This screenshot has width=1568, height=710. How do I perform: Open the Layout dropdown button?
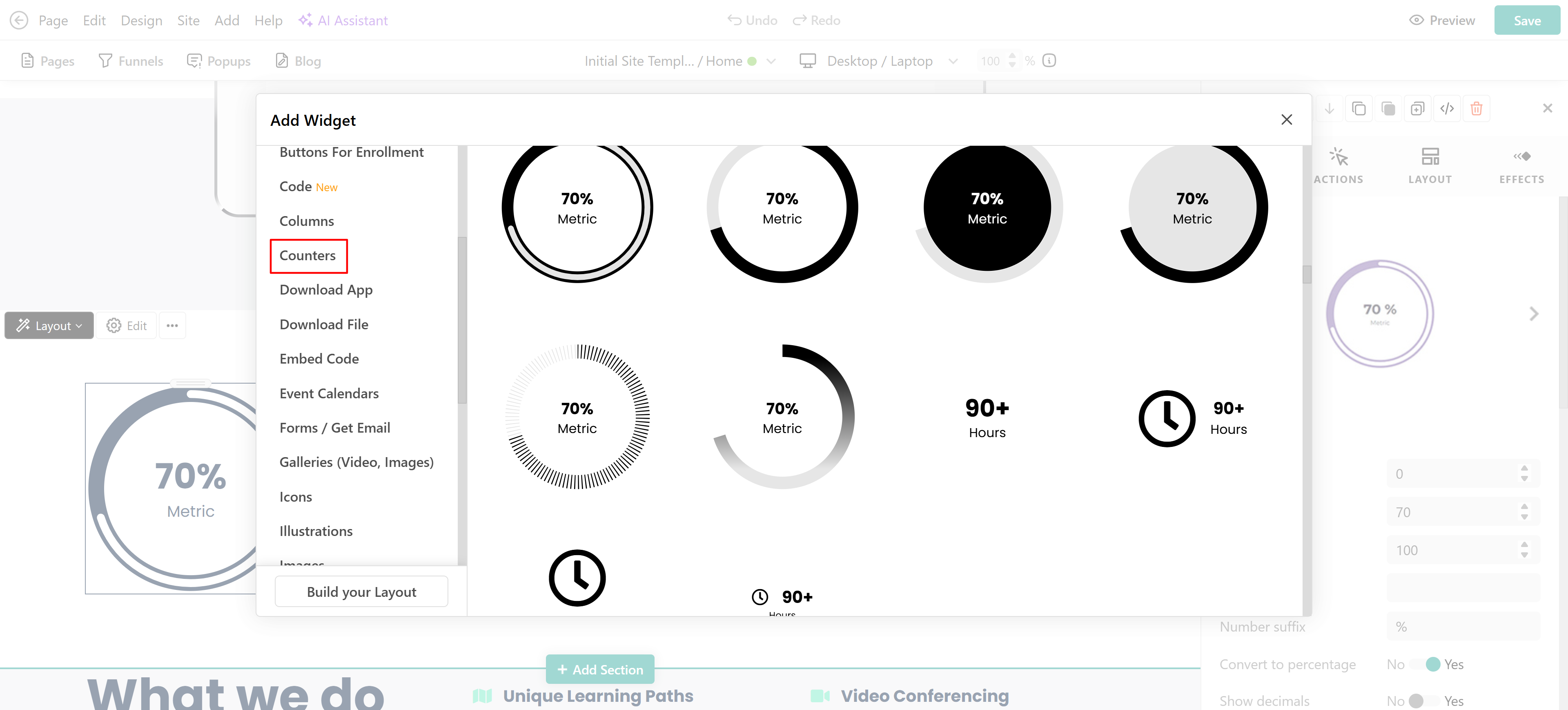tap(49, 326)
